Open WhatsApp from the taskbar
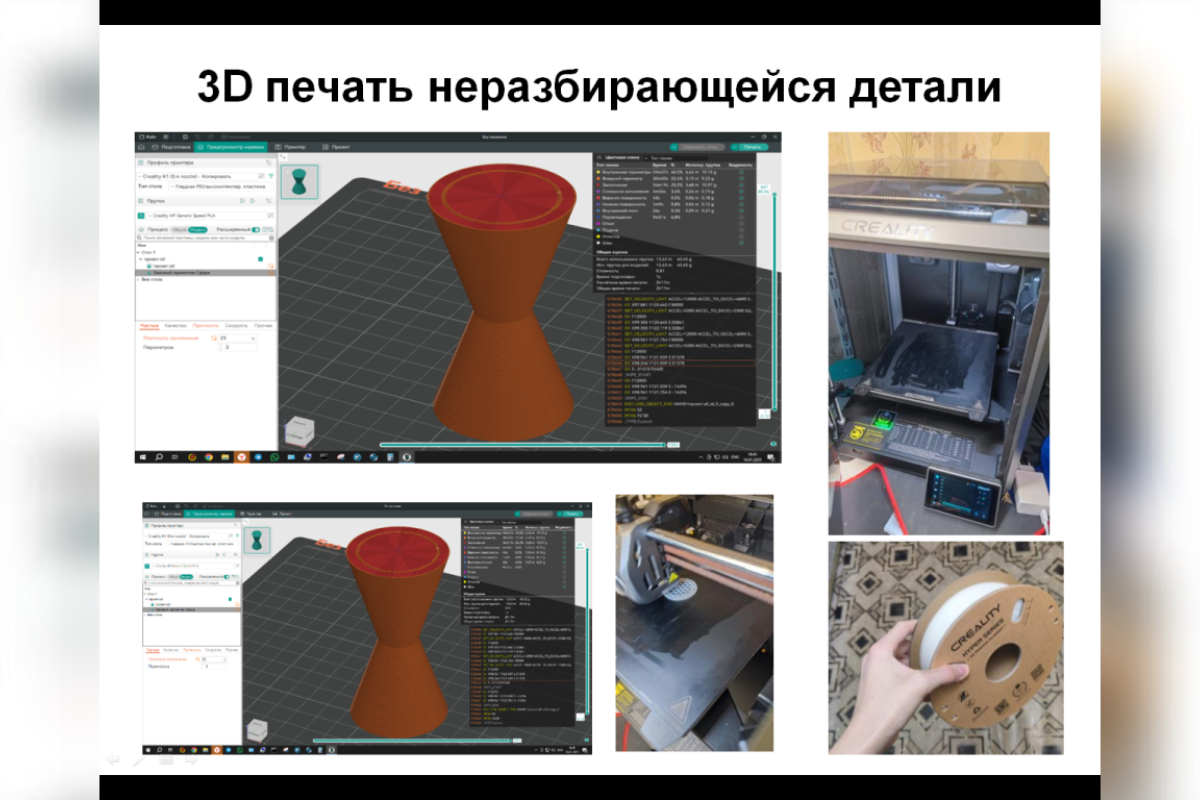Screen dimensions: 1200x800 tap(275, 457)
